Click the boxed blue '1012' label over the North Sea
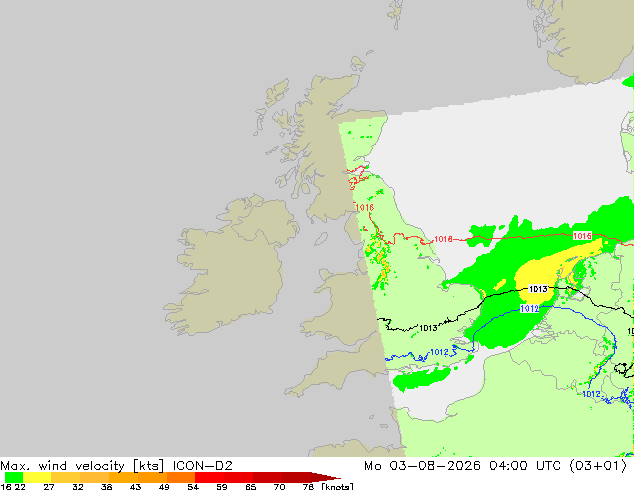 [529, 309]
